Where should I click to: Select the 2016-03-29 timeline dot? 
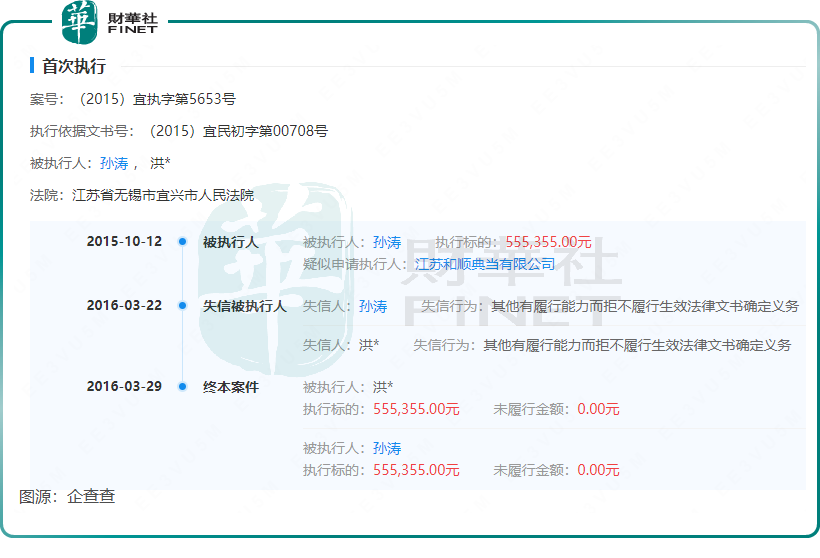click(182, 387)
